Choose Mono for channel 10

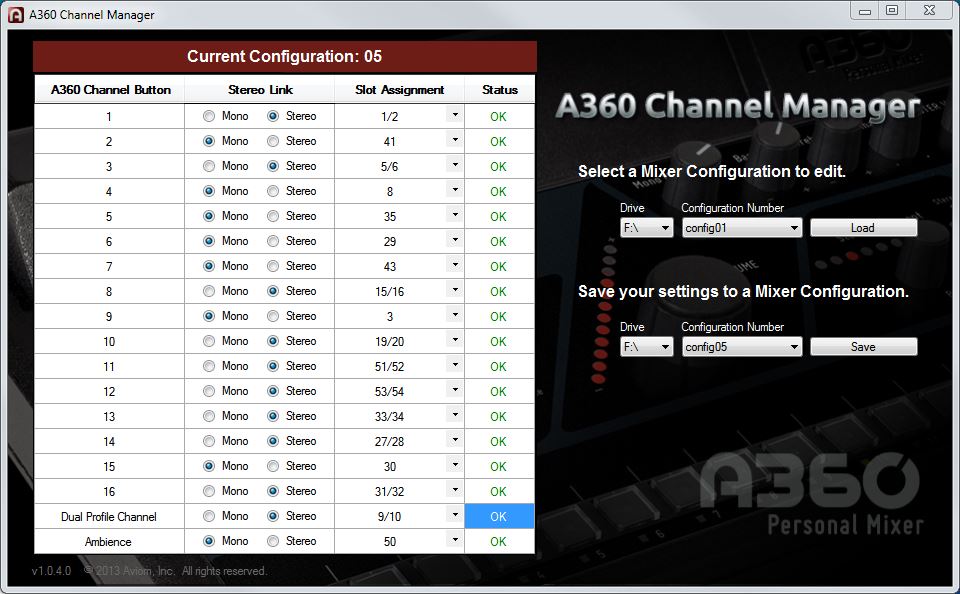pyautogui.click(x=209, y=341)
